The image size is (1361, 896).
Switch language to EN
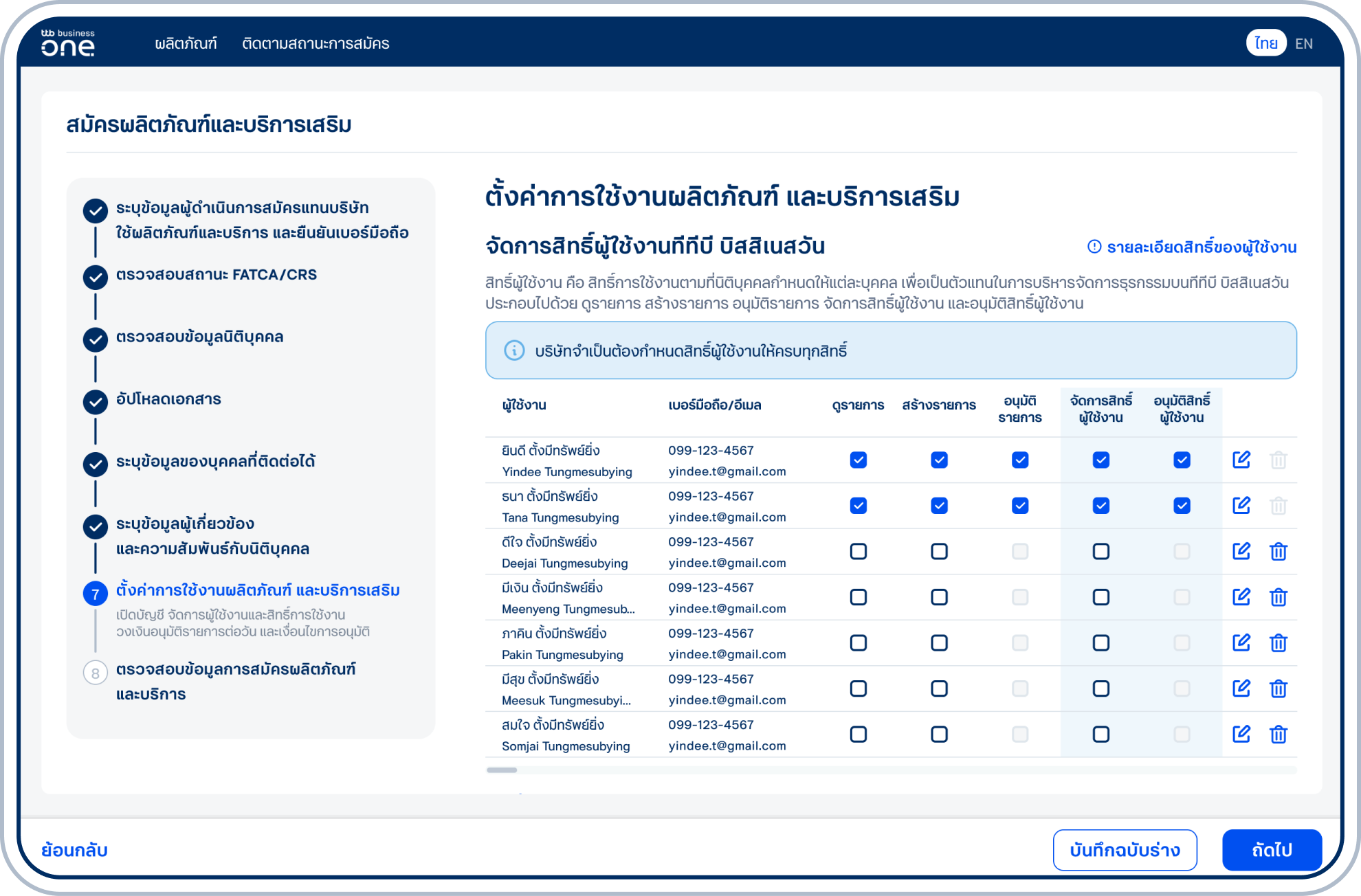click(1304, 43)
